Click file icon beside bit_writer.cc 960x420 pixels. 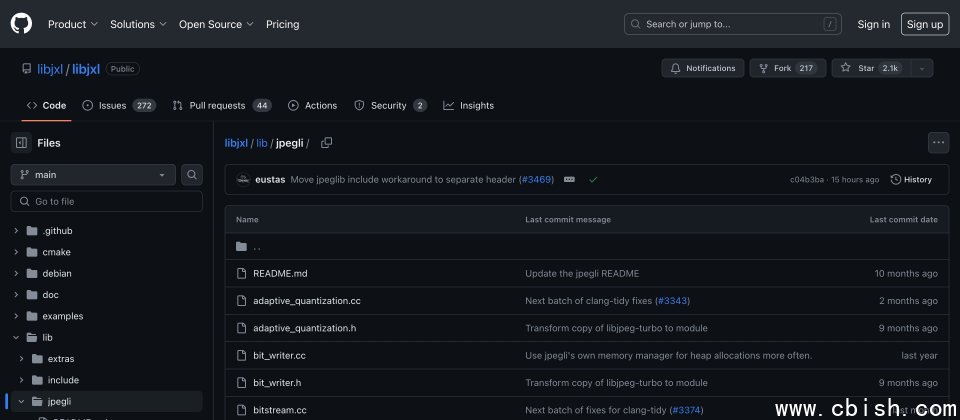[x=241, y=355]
